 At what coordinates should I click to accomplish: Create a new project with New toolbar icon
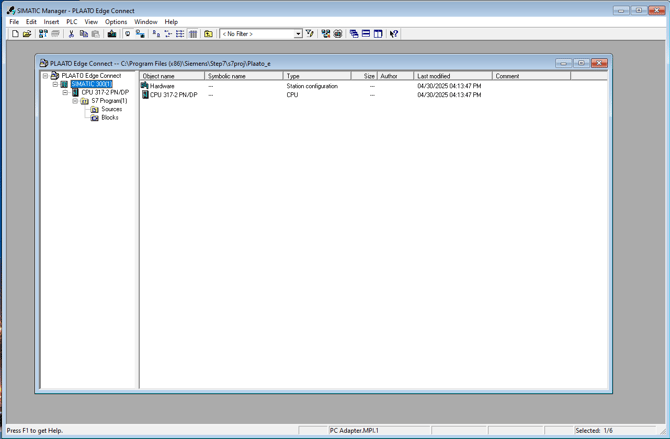[15, 34]
